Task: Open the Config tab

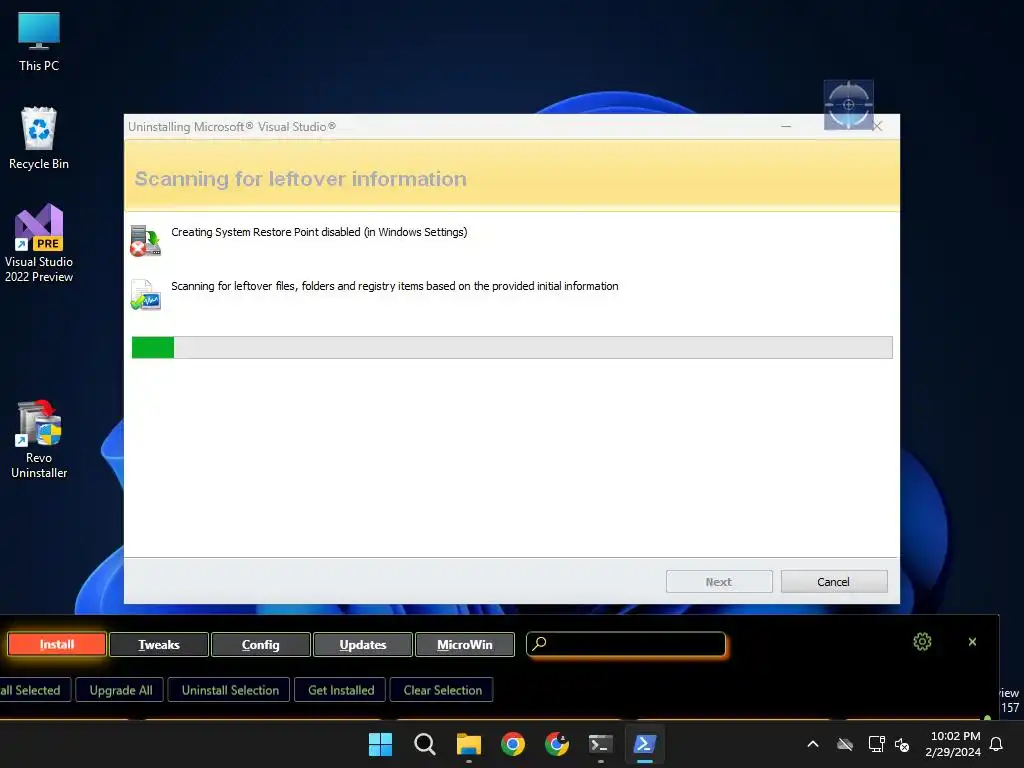Action: click(261, 645)
